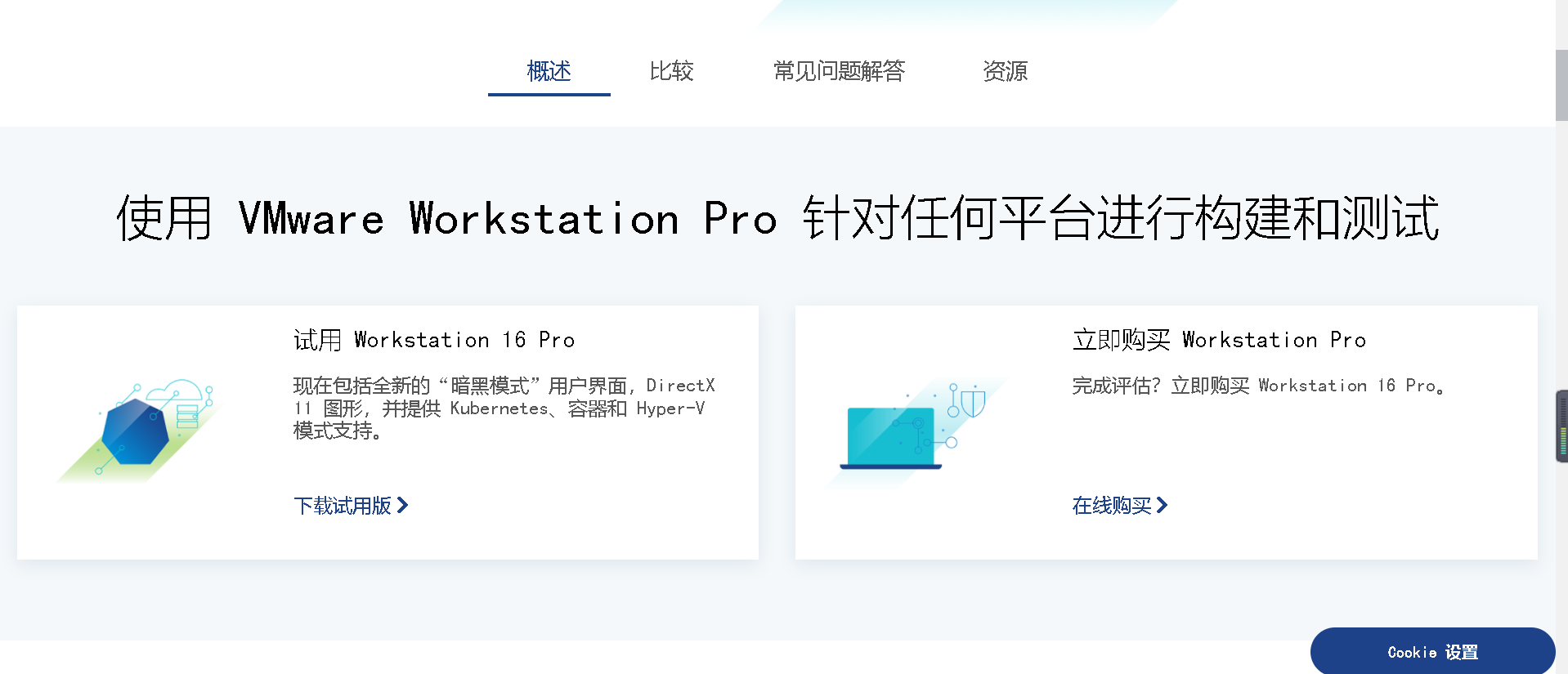Go to the 资源 tab
Viewport: 1568px width, 674px height.
point(1005,72)
